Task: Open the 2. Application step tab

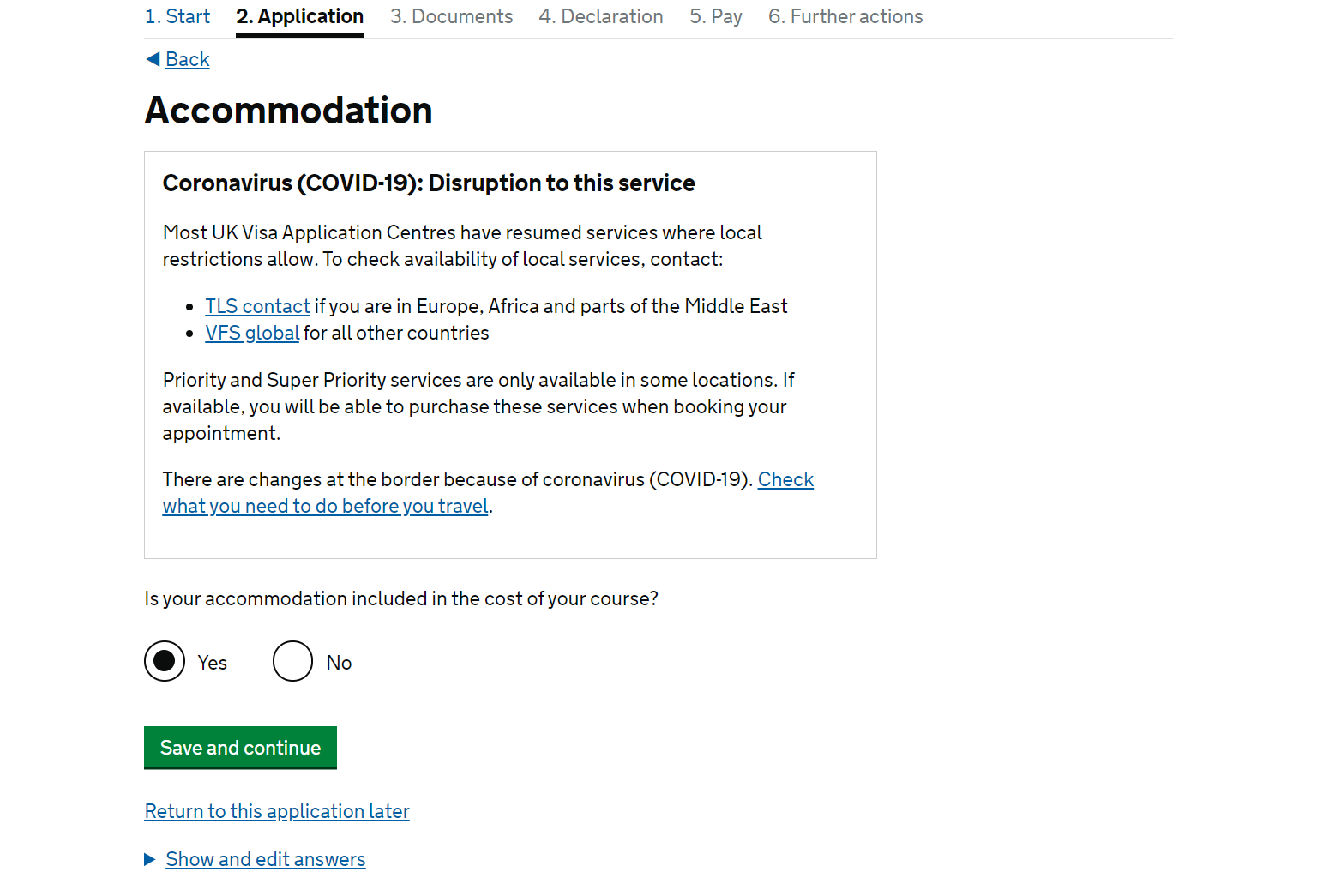Action: point(300,16)
